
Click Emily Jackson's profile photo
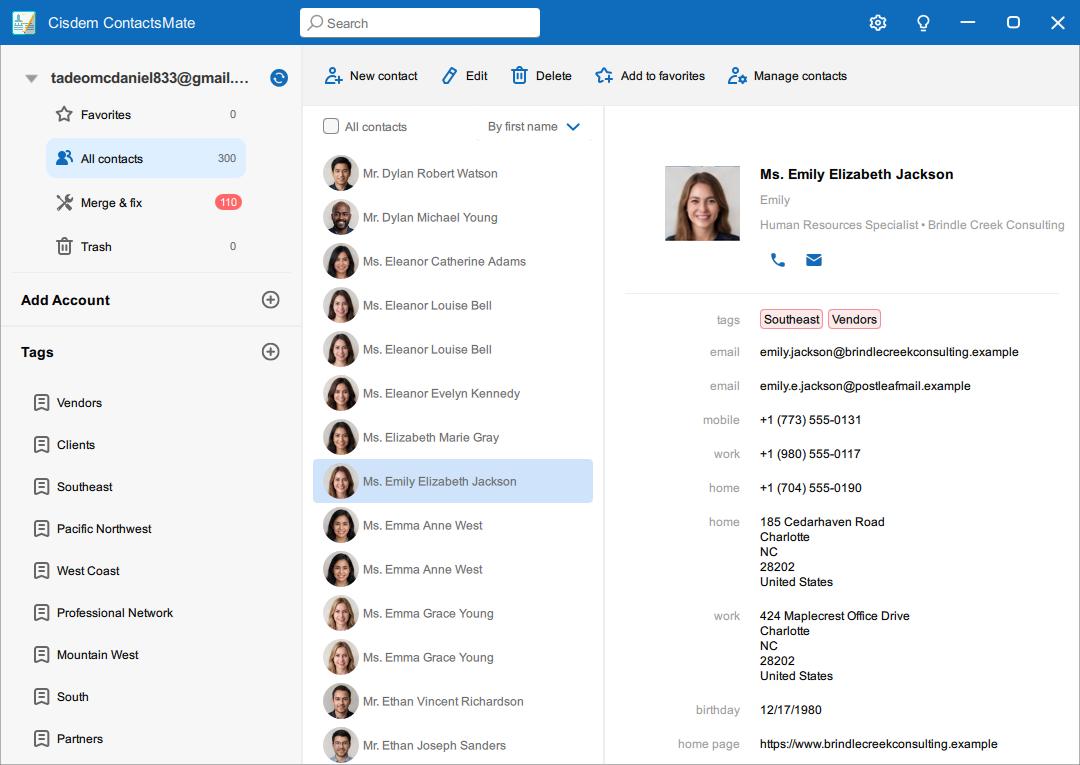[703, 203]
